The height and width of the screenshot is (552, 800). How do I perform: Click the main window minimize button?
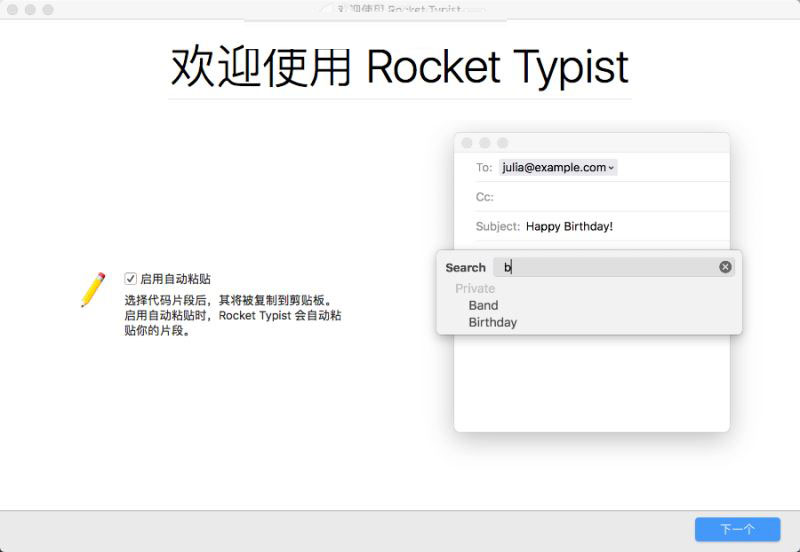point(30,9)
